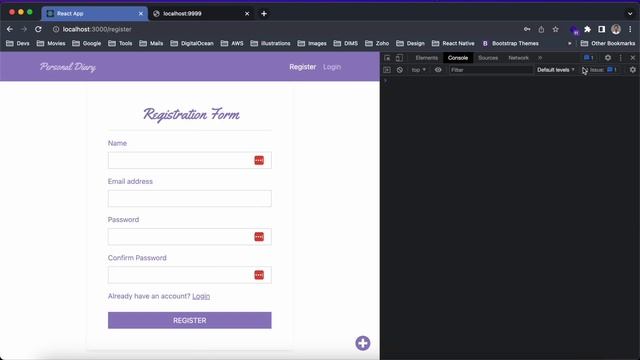The width and height of the screenshot is (640, 360).
Task: Open site information icon in address bar
Action: click(56, 29)
